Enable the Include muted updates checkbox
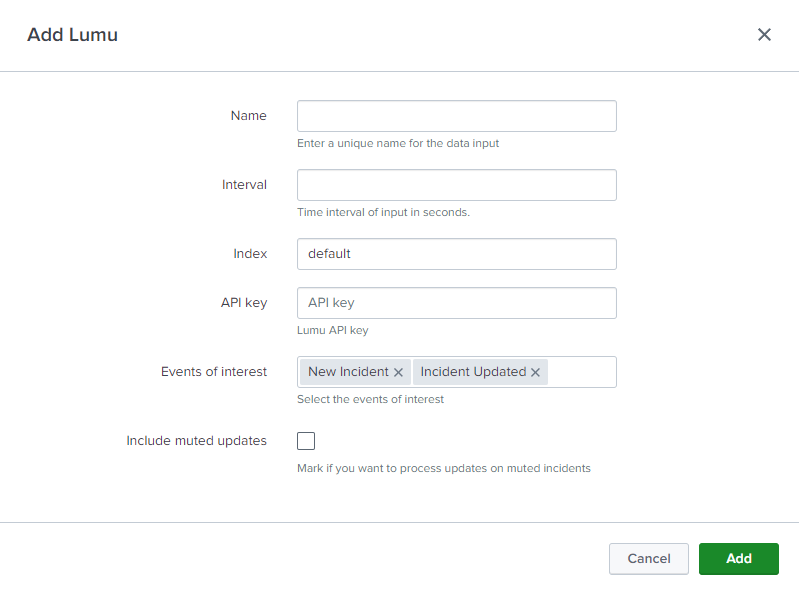Image resolution: width=799 pixels, height=590 pixels. coord(306,441)
